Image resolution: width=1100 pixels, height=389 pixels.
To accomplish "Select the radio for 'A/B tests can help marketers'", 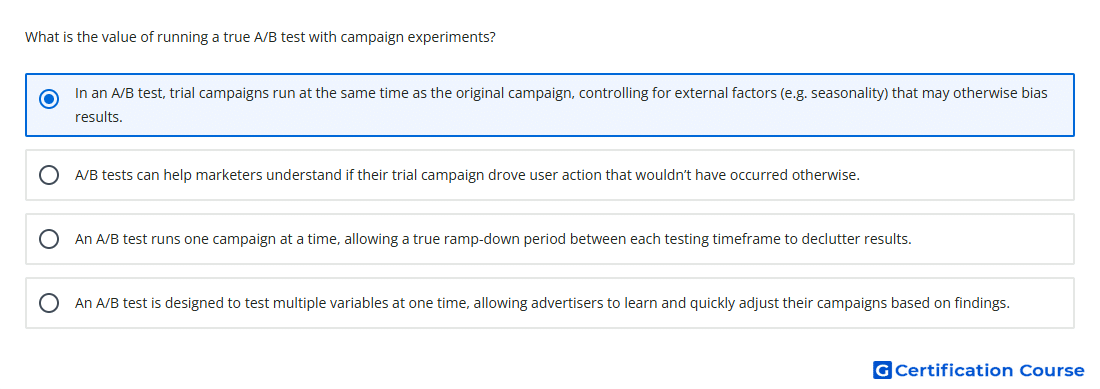I will [x=48, y=175].
